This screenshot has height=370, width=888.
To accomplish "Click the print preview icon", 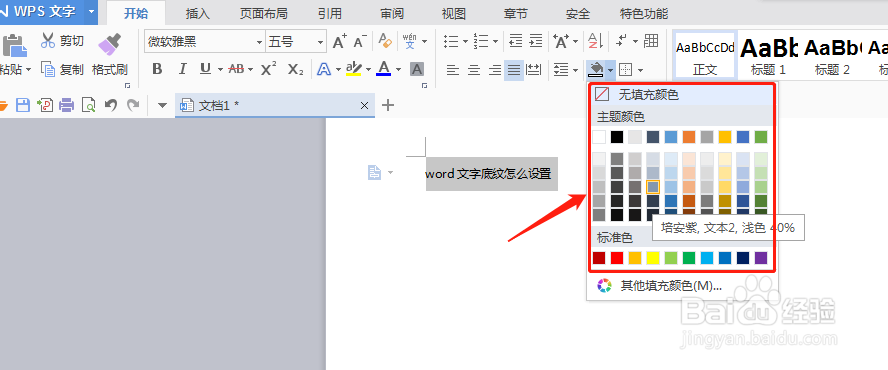I will coord(88,105).
